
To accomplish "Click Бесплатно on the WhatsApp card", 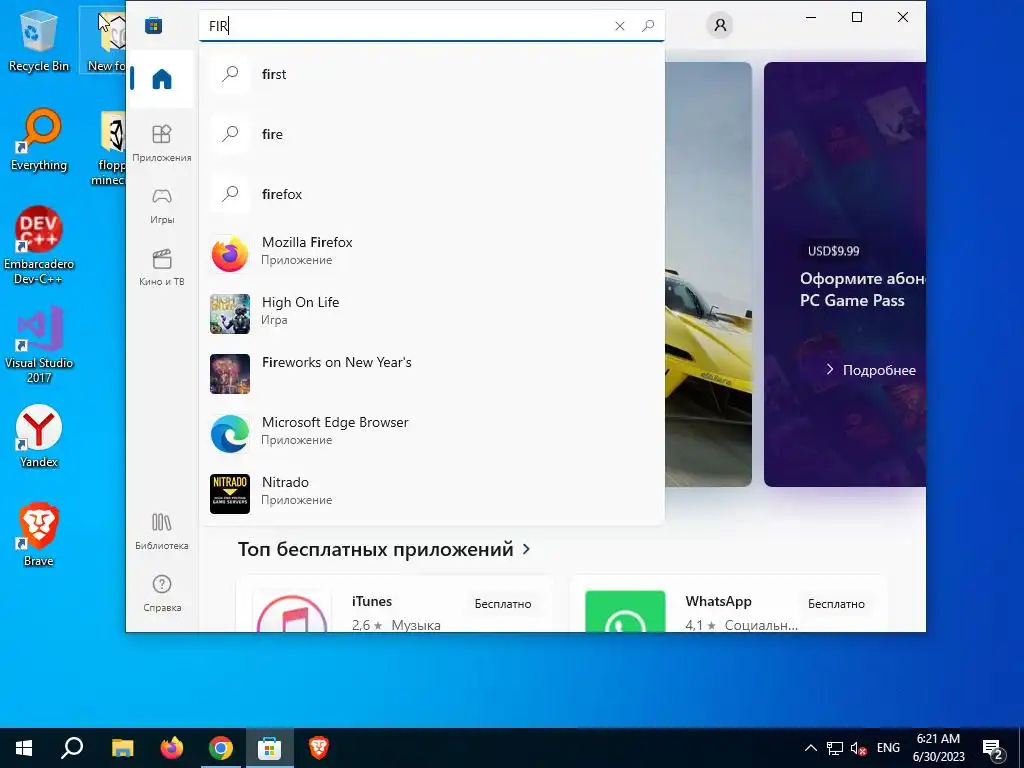I will (x=836, y=604).
